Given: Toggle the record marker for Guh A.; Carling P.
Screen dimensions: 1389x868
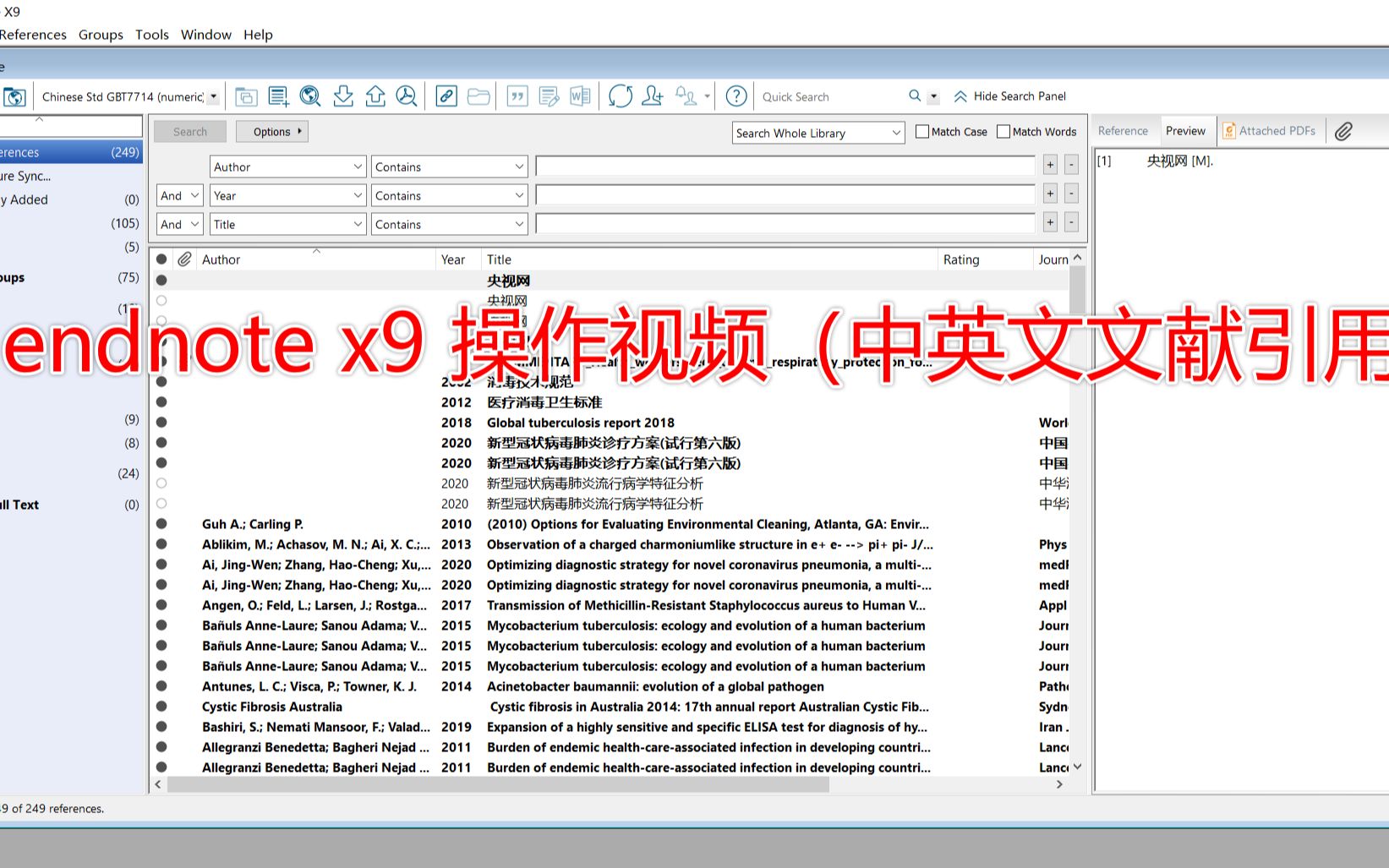Looking at the screenshot, I should click(161, 524).
